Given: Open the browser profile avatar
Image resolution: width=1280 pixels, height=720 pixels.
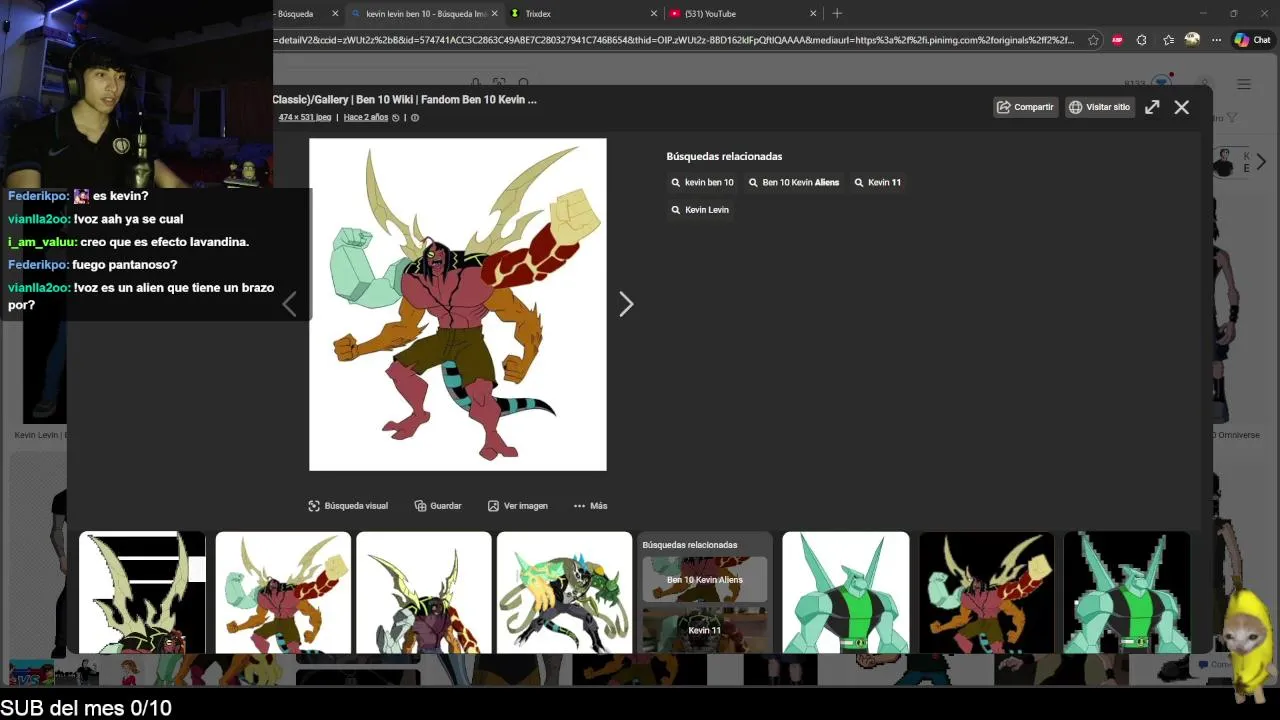Looking at the screenshot, I should (x=1192, y=40).
